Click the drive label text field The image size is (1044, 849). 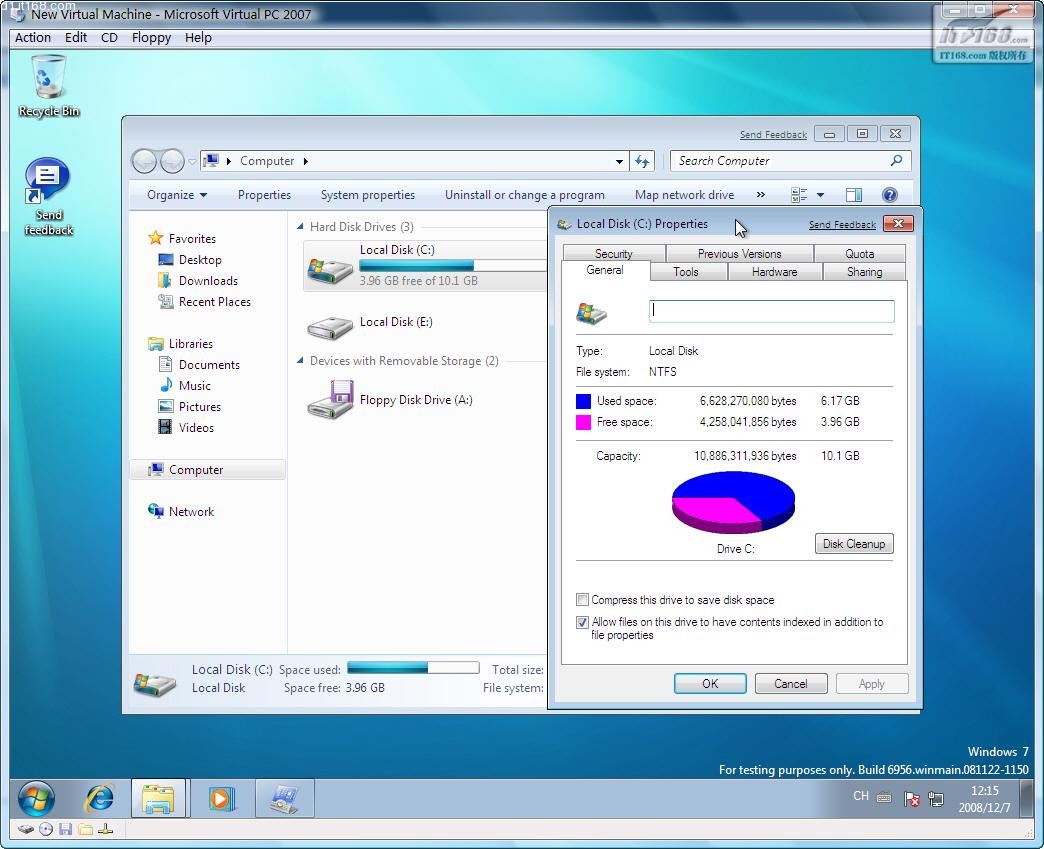click(x=772, y=312)
